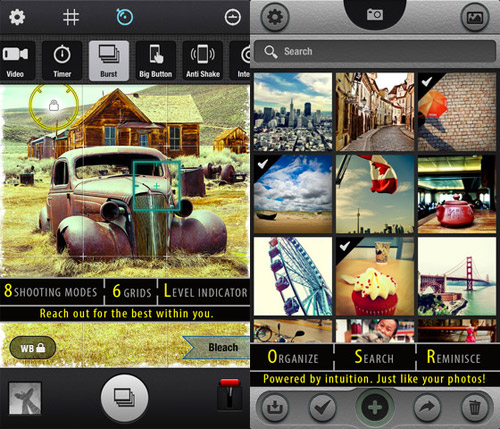The height and width of the screenshot is (429, 500).
Task: Activate Anti Shake mode
Action: (203, 61)
